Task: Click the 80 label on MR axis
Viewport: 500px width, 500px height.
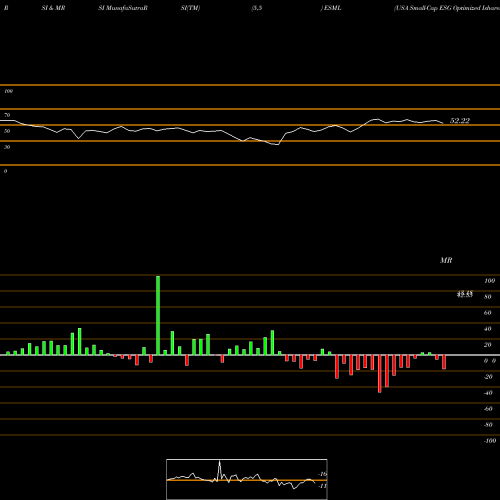Action: click(x=488, y=297)
